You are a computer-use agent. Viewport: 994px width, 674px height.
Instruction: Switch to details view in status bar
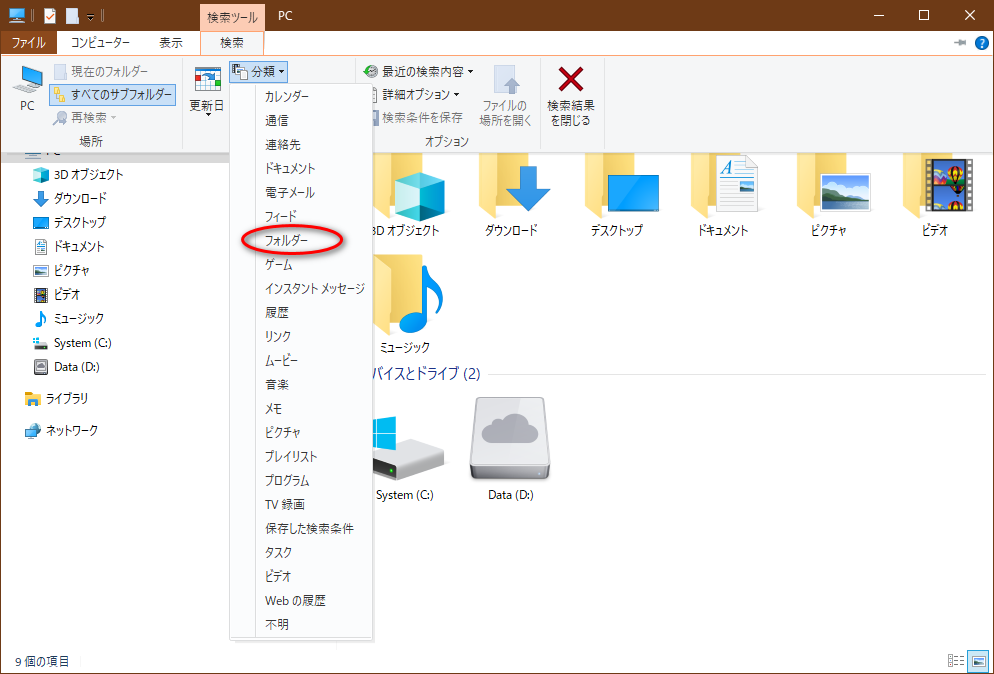tap(956, 661)
